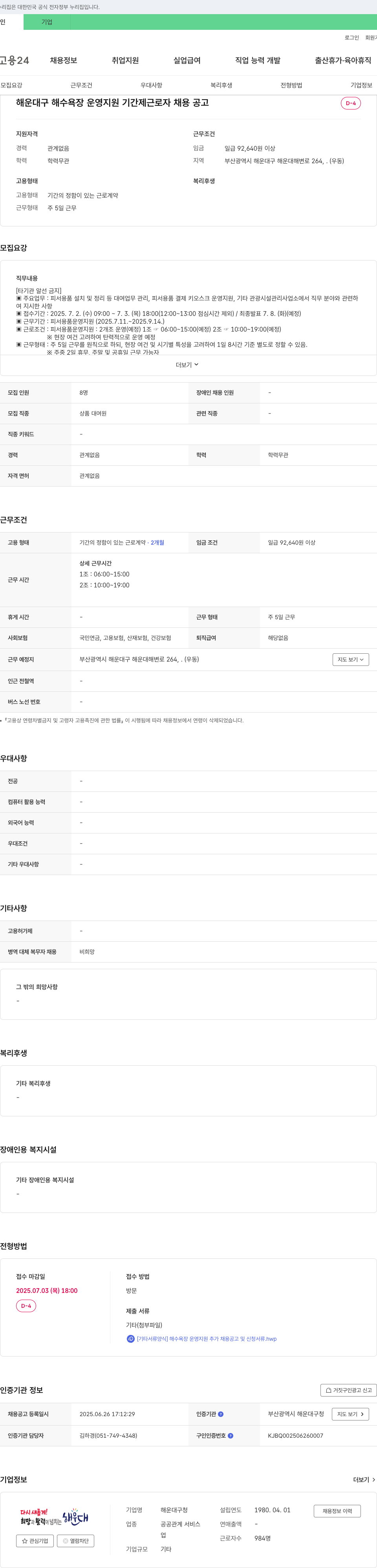
Task: Click the 2개월 contract period text
Action: pyautogui.click(x=157, y=542)
